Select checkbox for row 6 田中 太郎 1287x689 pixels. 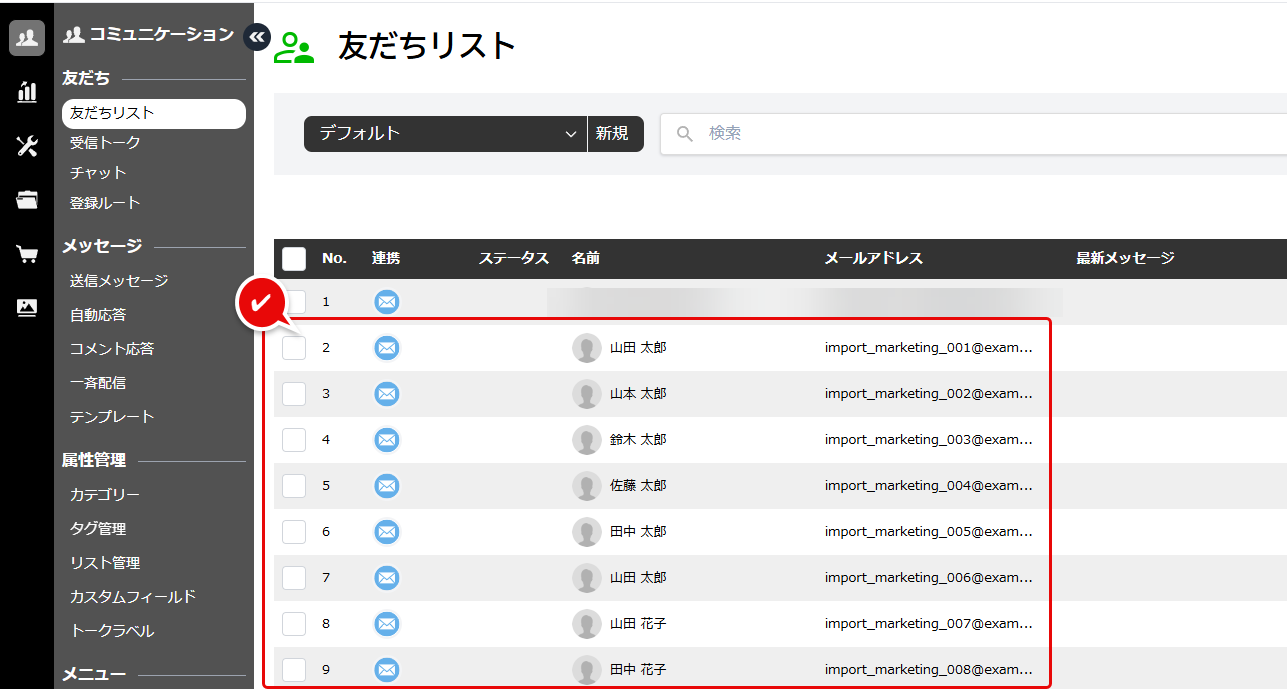[294, 532]
